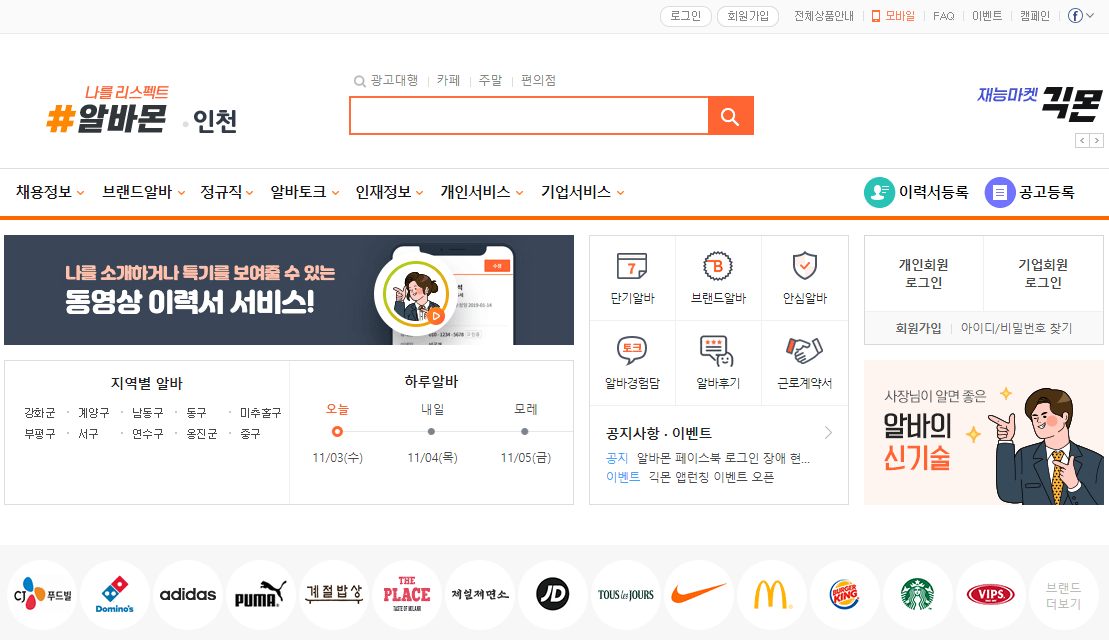Select 내일 (11/04) date dot
Image resolution: width=1109 pixels, height=640 pixels.
click(431, 431)
